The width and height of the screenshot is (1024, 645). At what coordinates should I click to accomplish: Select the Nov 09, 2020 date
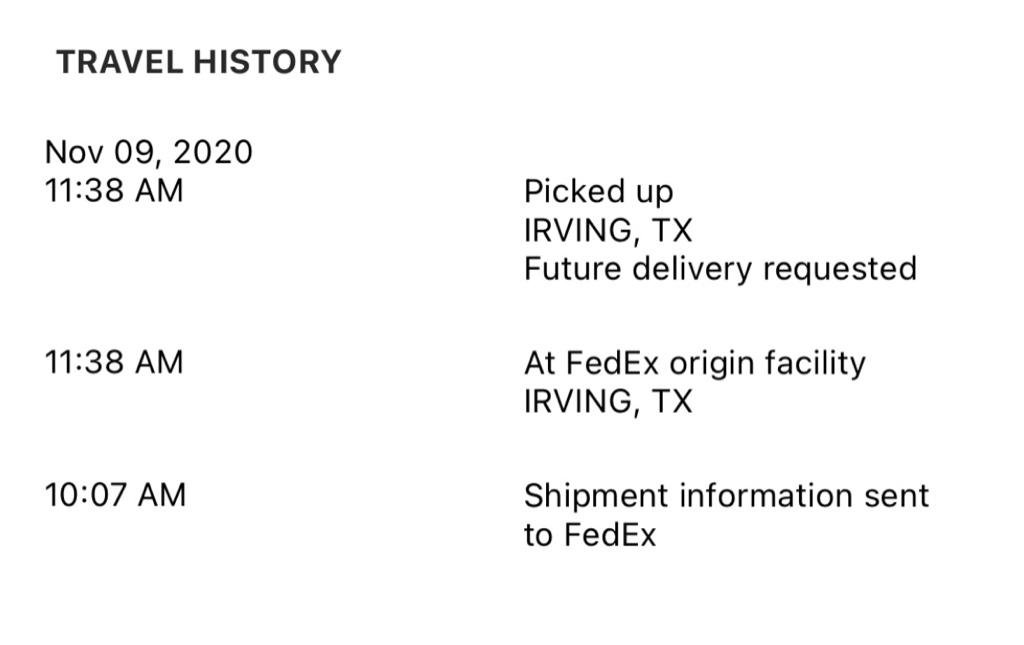148,153
